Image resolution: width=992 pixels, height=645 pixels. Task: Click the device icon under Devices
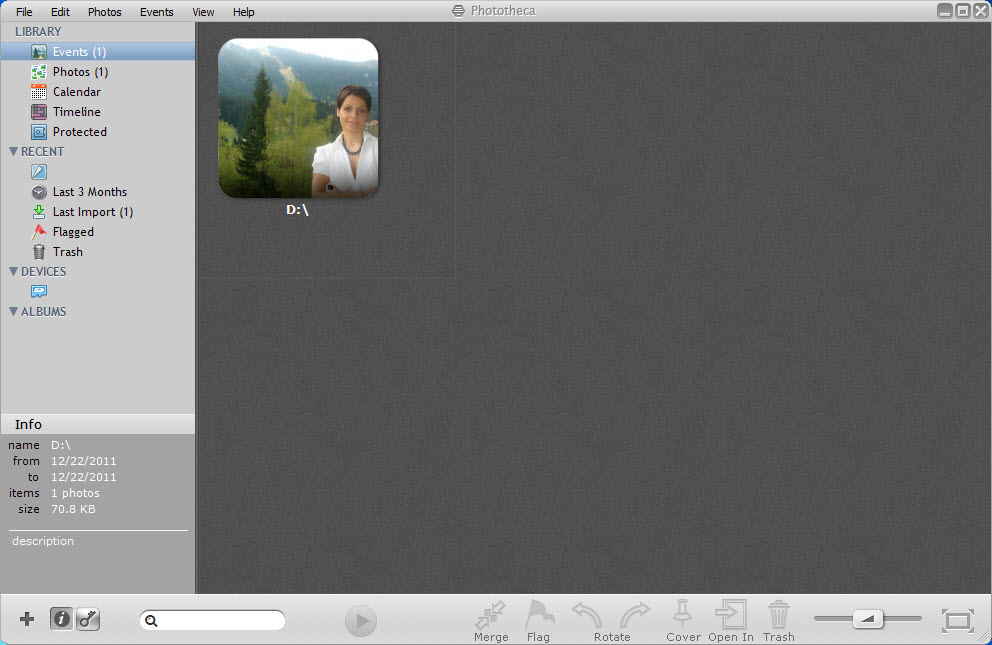coord(39,292)
